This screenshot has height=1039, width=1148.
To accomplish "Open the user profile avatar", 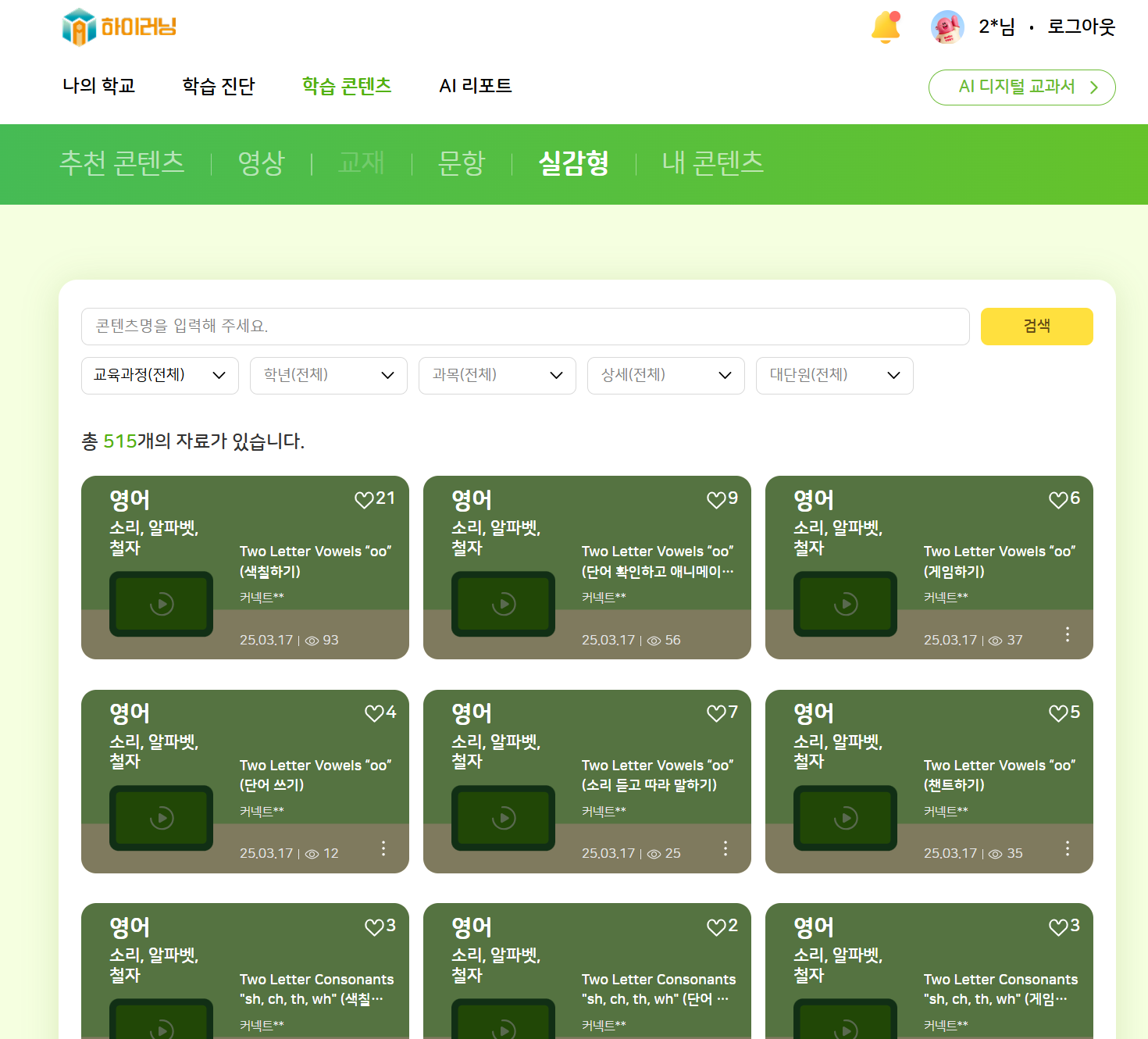I will point(947,27).
